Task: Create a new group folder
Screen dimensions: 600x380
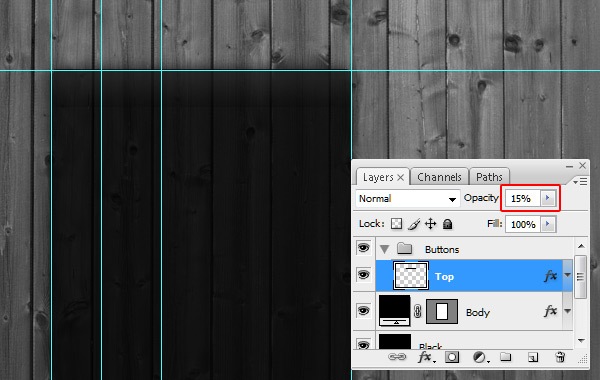Action: click(x=505, y=357)
